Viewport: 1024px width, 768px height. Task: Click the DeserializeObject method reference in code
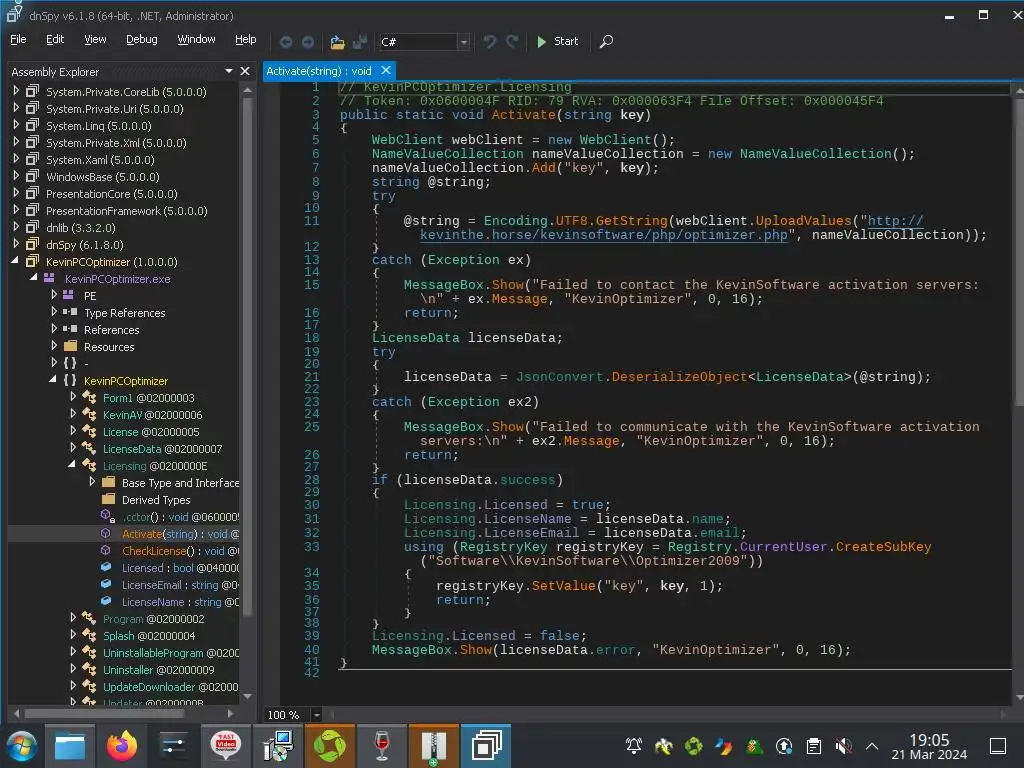pyautogui.click(x=679, y=377)
